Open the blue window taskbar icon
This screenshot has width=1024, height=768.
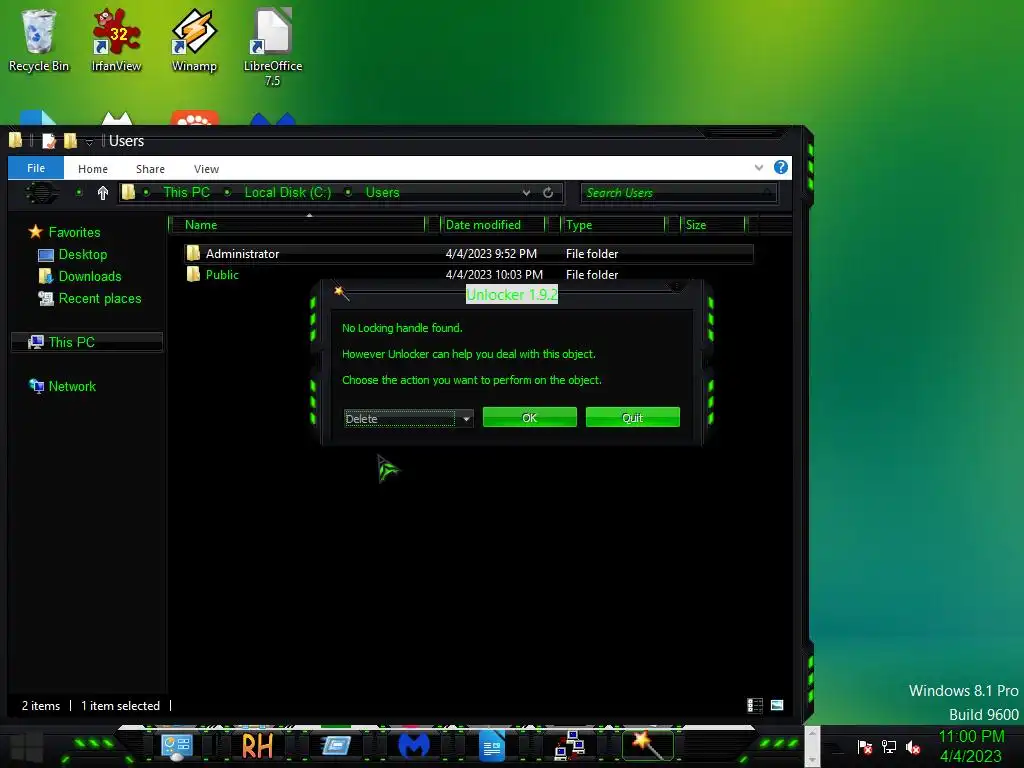click(x=336, y=746)
